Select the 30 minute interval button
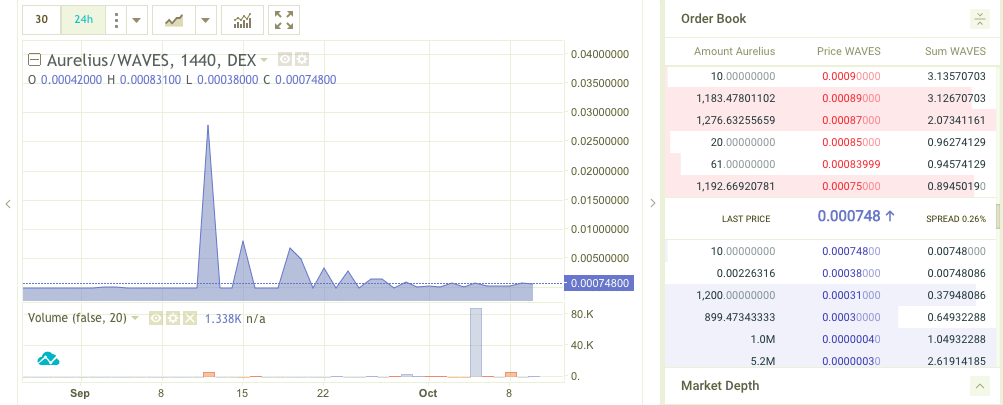This screenshot has height=405, width=1003. coord(41,19)
